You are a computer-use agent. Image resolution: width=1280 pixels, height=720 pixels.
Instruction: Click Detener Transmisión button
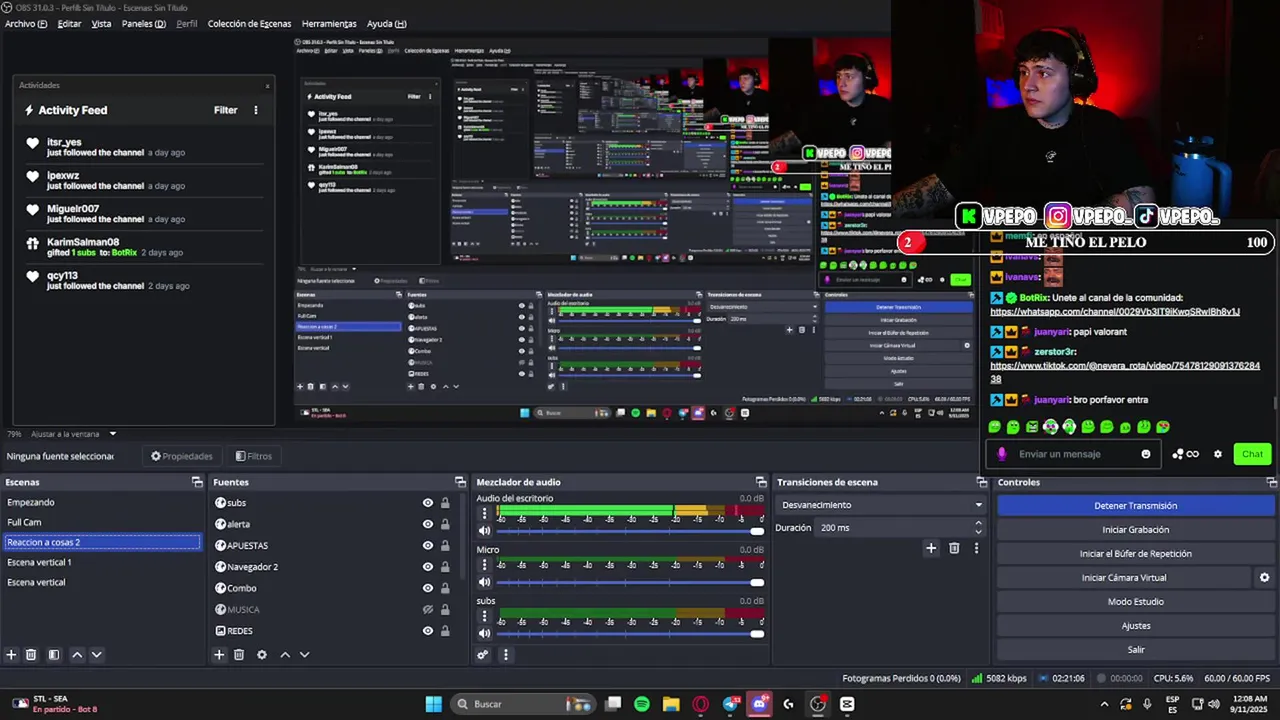[x=1135, y=506]
